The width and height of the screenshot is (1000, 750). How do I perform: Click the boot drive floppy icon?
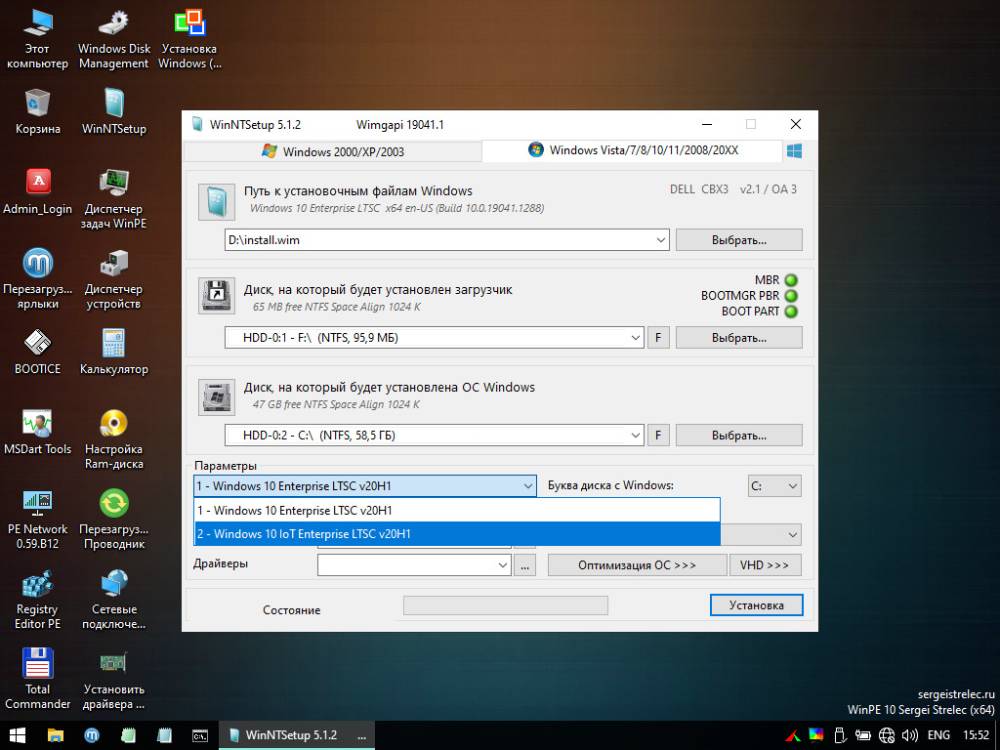pyautogui.click(x=216, y=295)
